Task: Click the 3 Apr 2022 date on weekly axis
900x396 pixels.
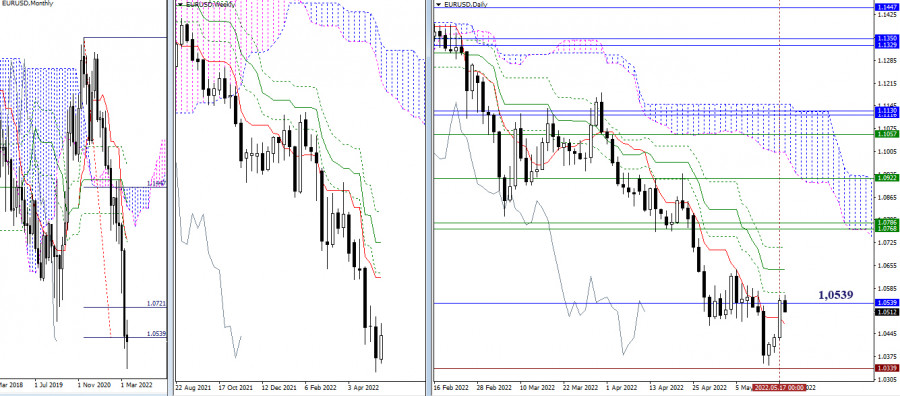Action: (x=362, y=387)
